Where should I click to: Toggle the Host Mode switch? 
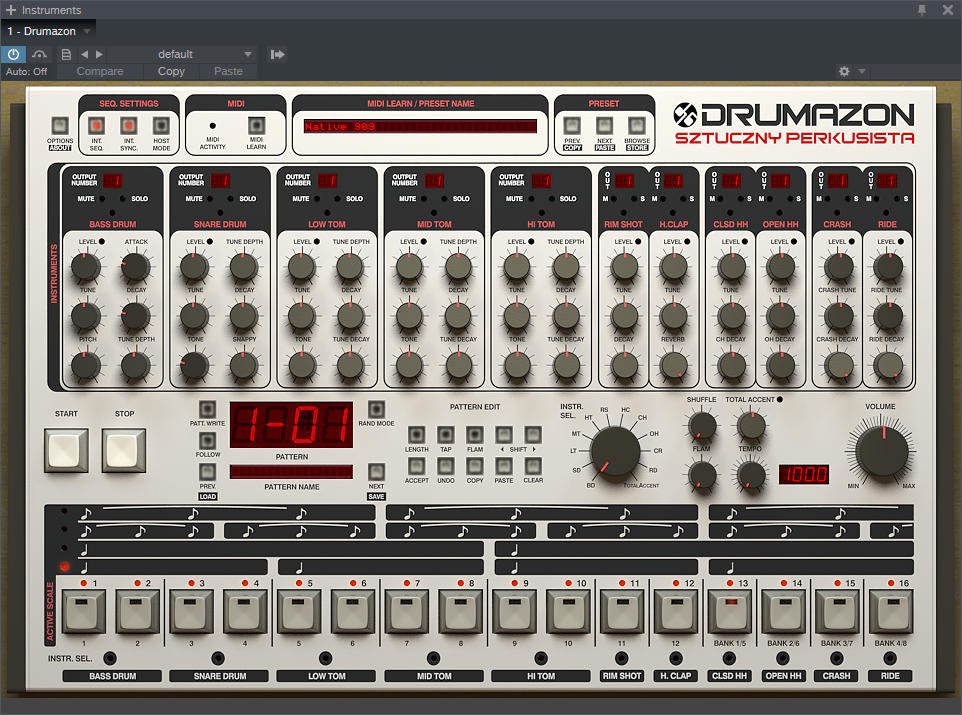click(x=161, y=126)
